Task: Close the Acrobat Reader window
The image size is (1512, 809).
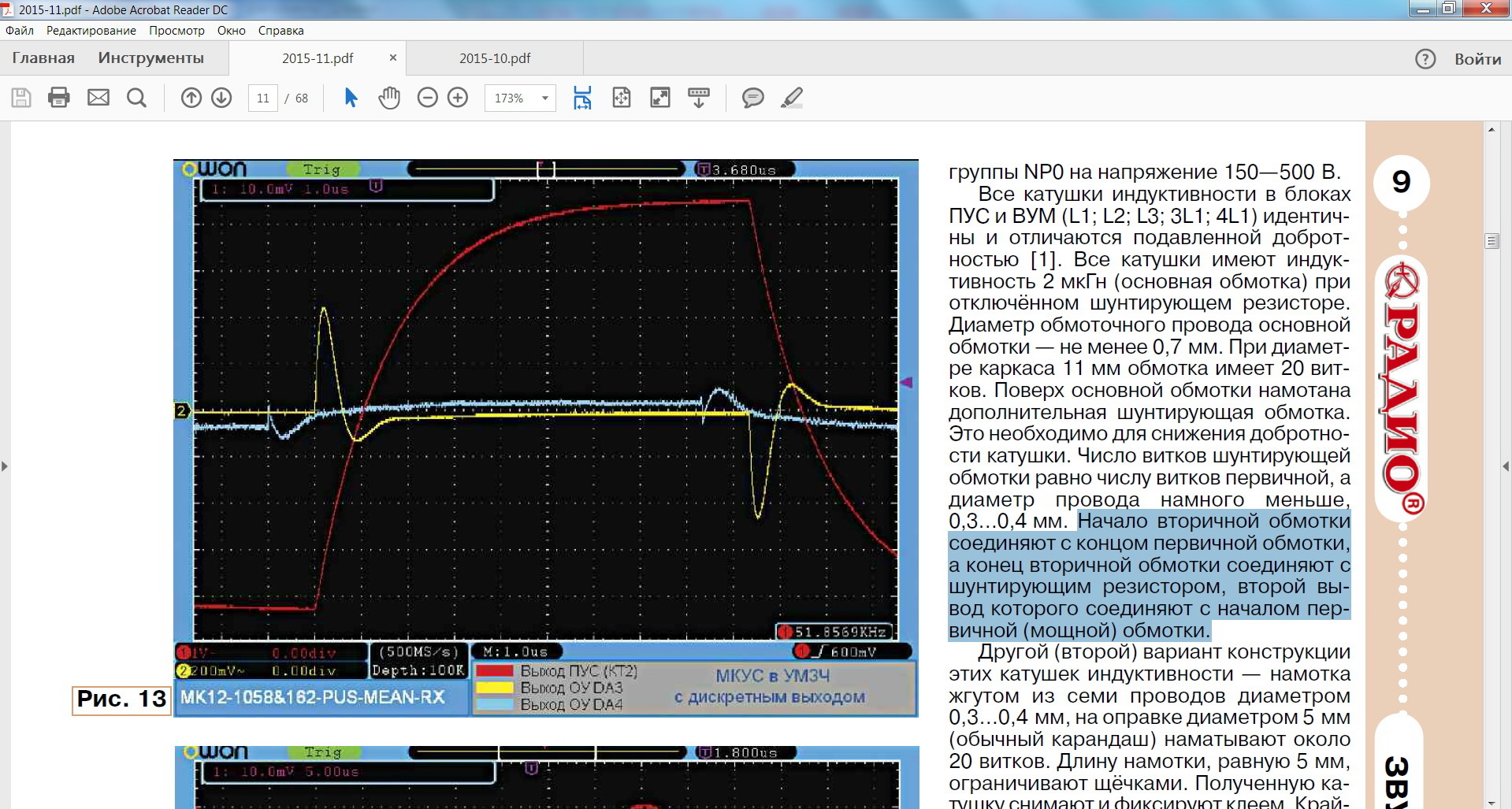Action: (x=1485, y=9)
